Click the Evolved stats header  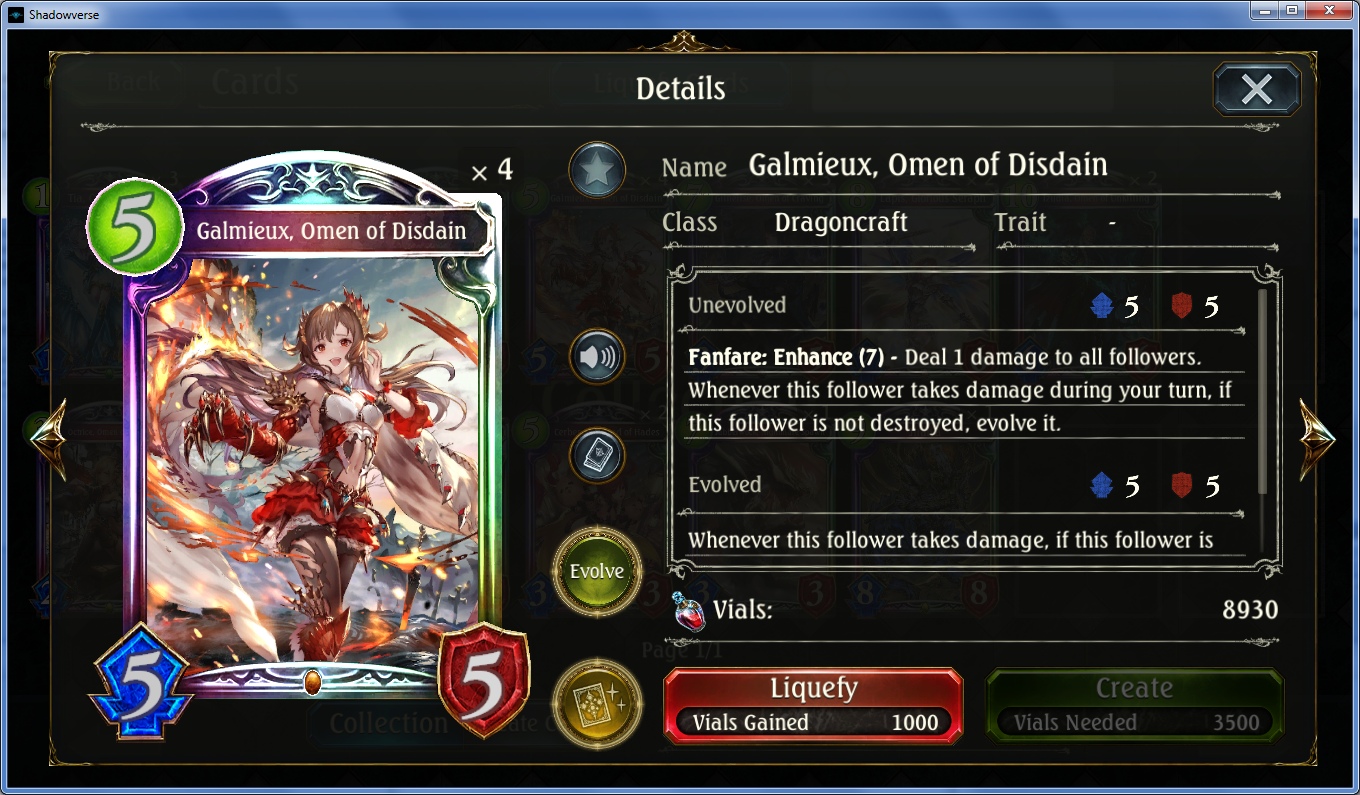point(725,485)
